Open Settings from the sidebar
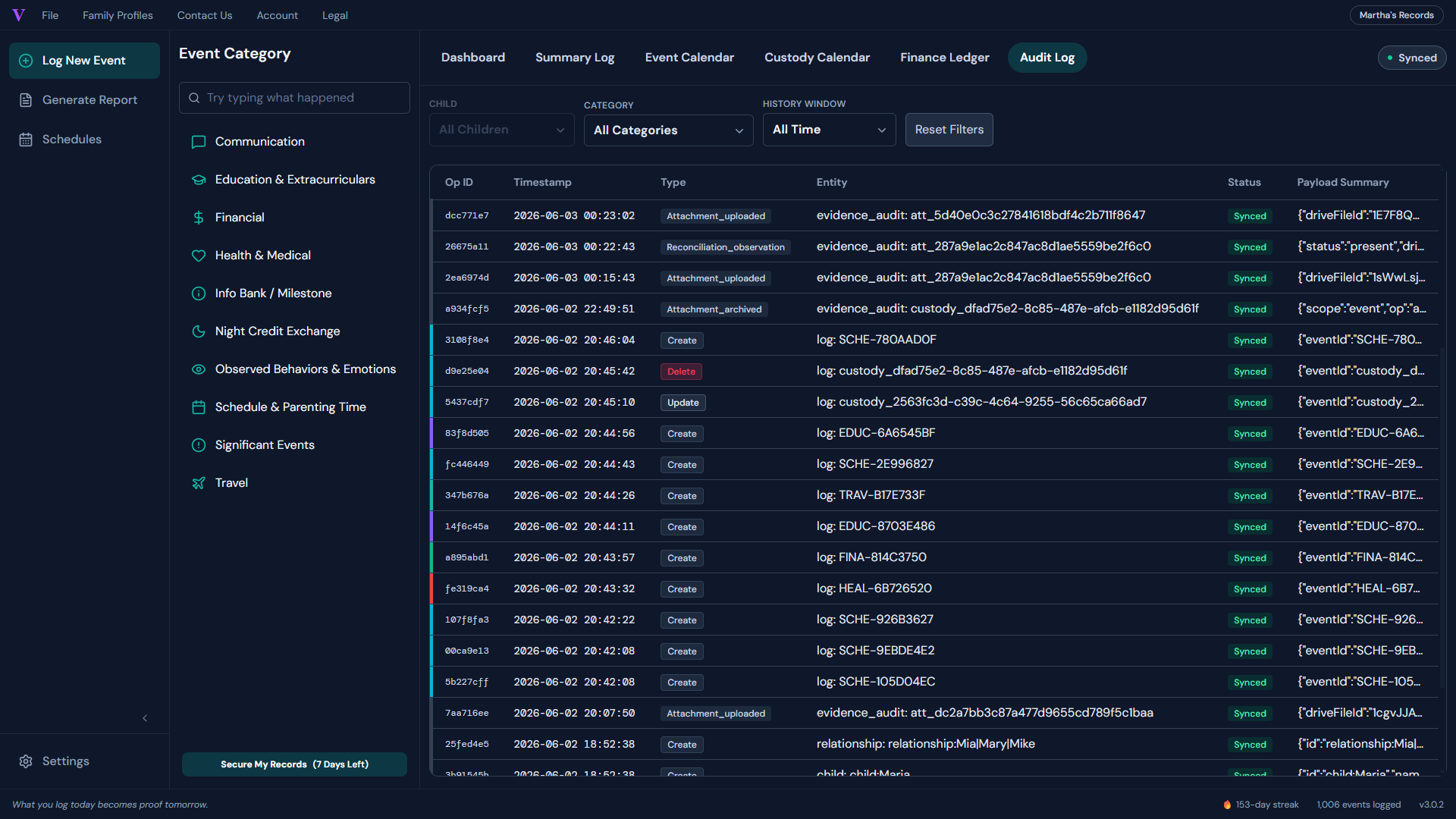1456x819 pixels. coord(84,761)
